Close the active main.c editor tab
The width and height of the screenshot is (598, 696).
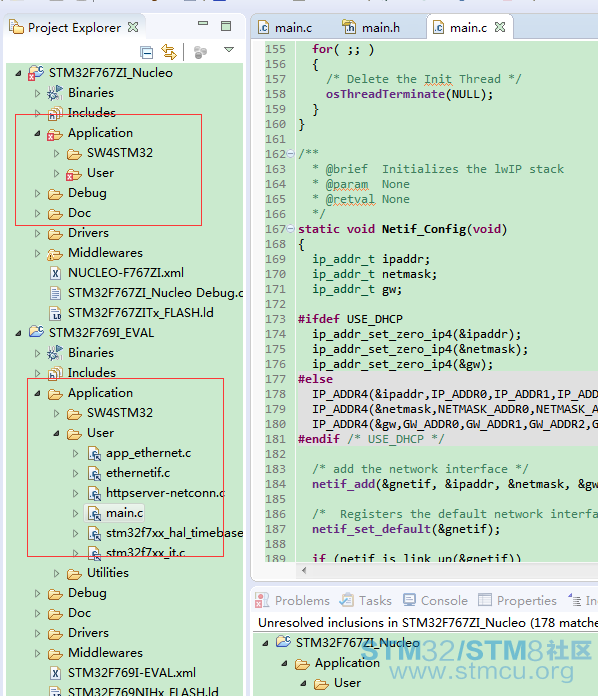[500, 27]
